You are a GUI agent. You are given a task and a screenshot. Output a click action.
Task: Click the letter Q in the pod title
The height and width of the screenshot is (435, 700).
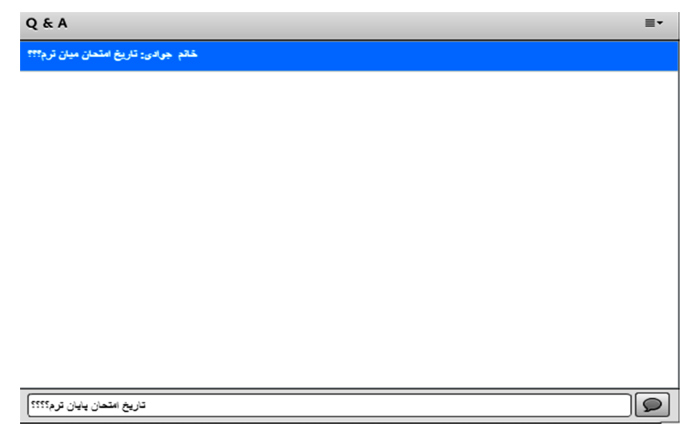(32, 23)
